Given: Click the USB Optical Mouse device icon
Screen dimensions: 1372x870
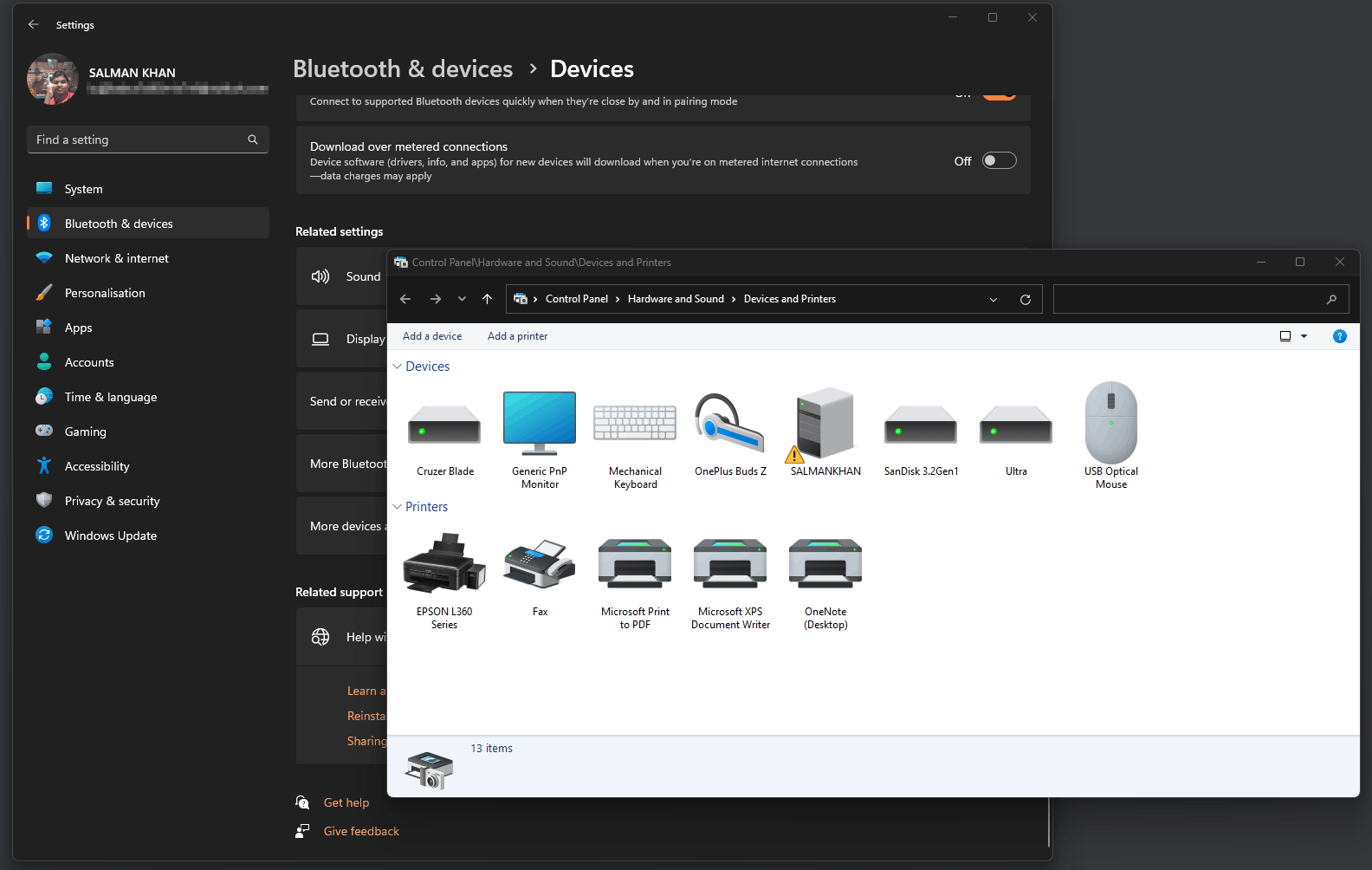Looking at the screenshot, I should click(x=1110, y=425).
